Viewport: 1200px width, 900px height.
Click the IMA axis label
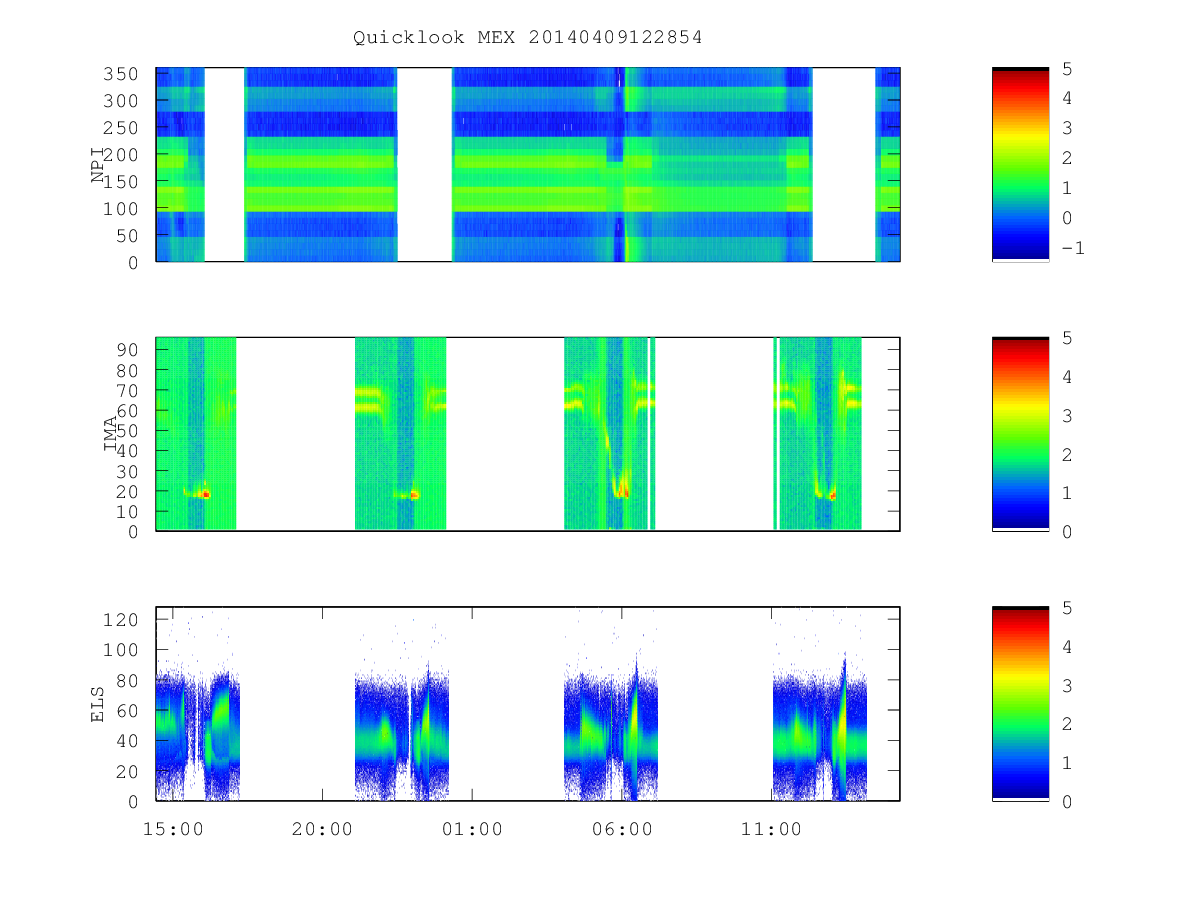(x=112, y=434)
